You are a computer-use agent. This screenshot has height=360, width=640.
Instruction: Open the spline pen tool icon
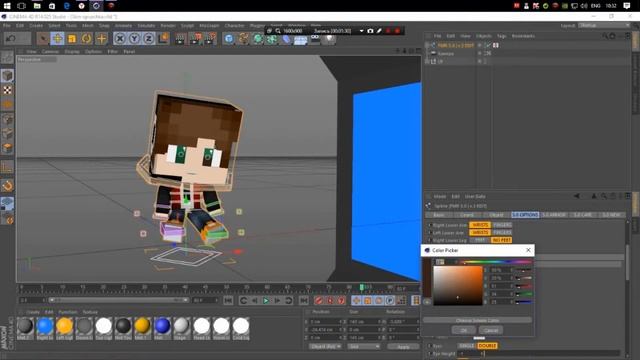point(243,39)
